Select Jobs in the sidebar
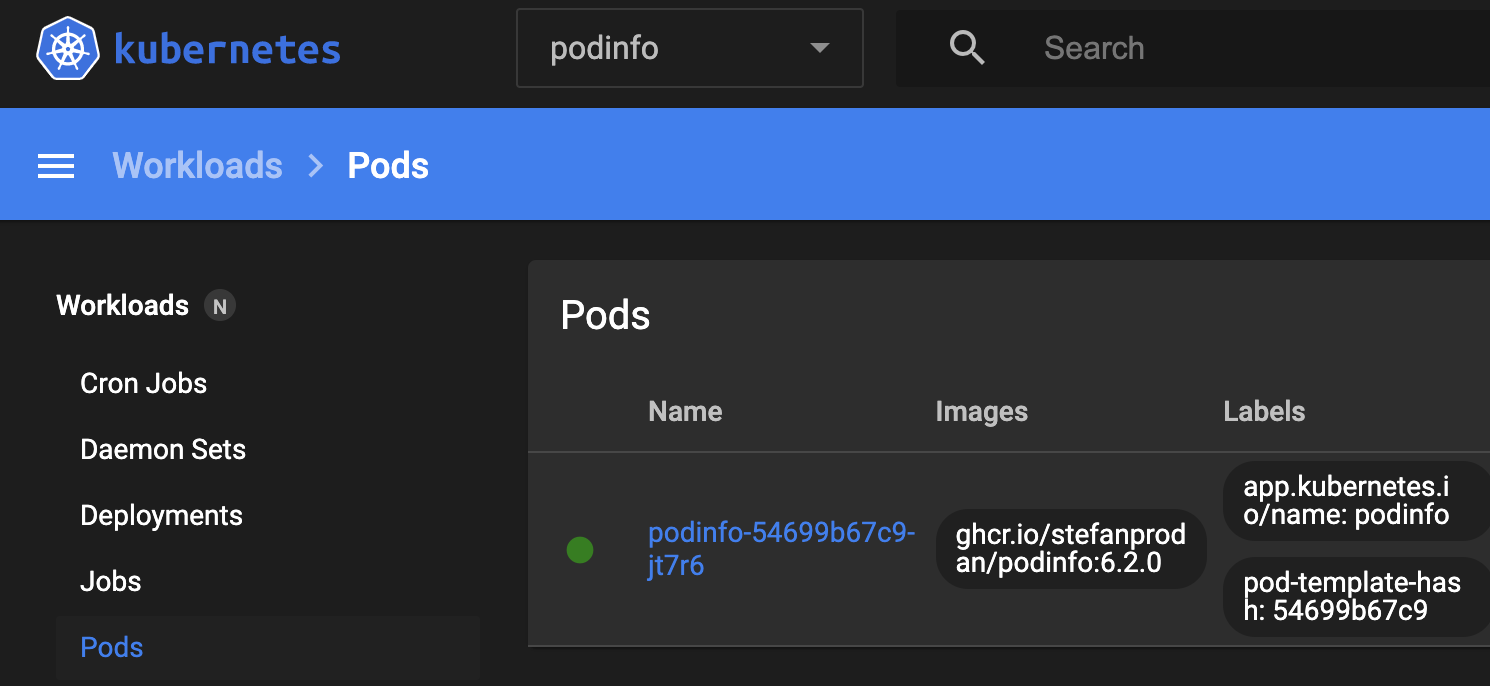The image size is (1490, 686). [x=110, y=581]
